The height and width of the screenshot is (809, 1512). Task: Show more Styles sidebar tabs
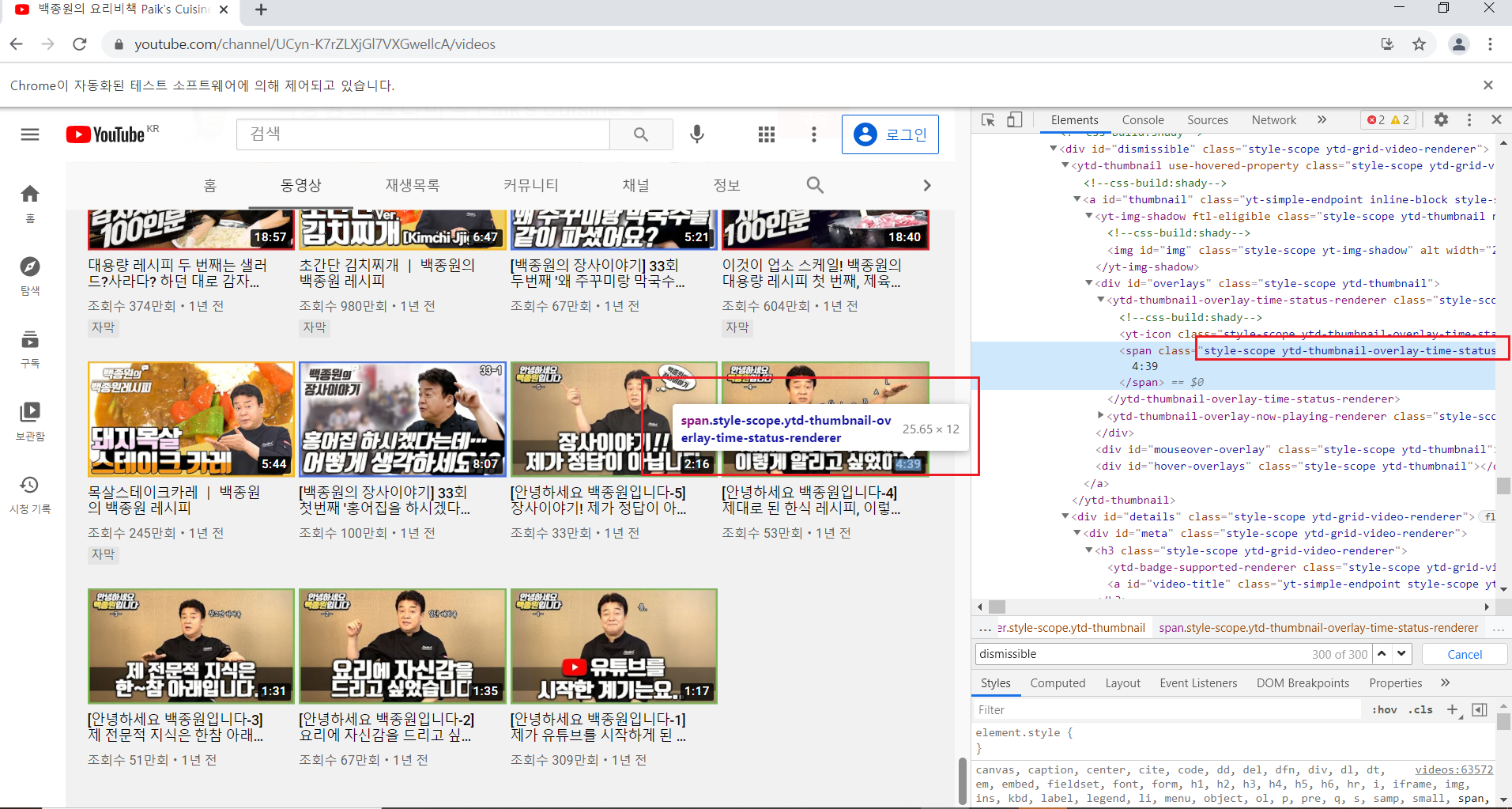click(1445, 682)
